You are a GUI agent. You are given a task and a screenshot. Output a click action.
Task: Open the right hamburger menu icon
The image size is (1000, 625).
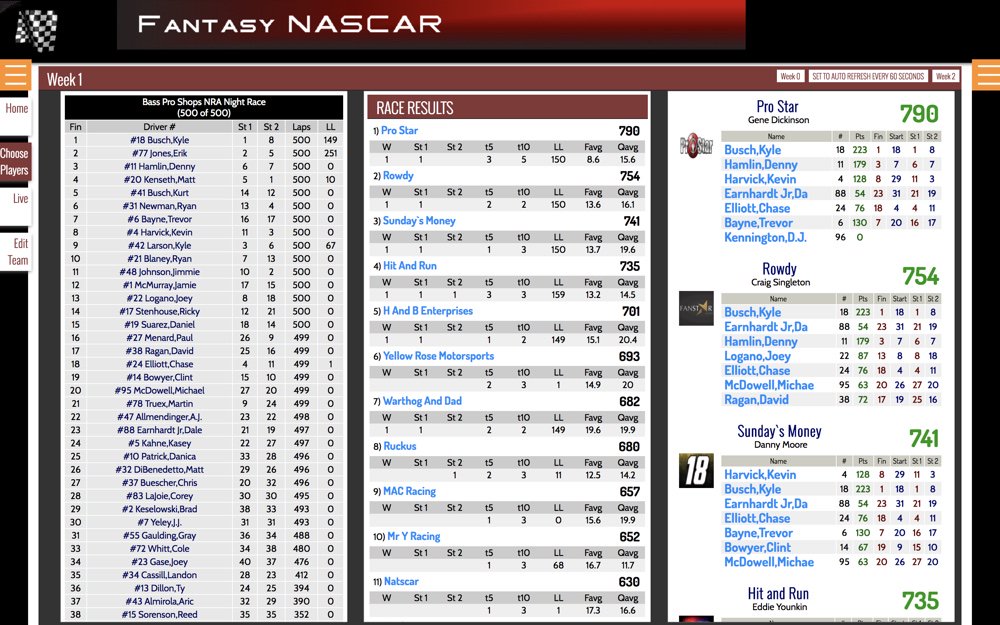986,75
